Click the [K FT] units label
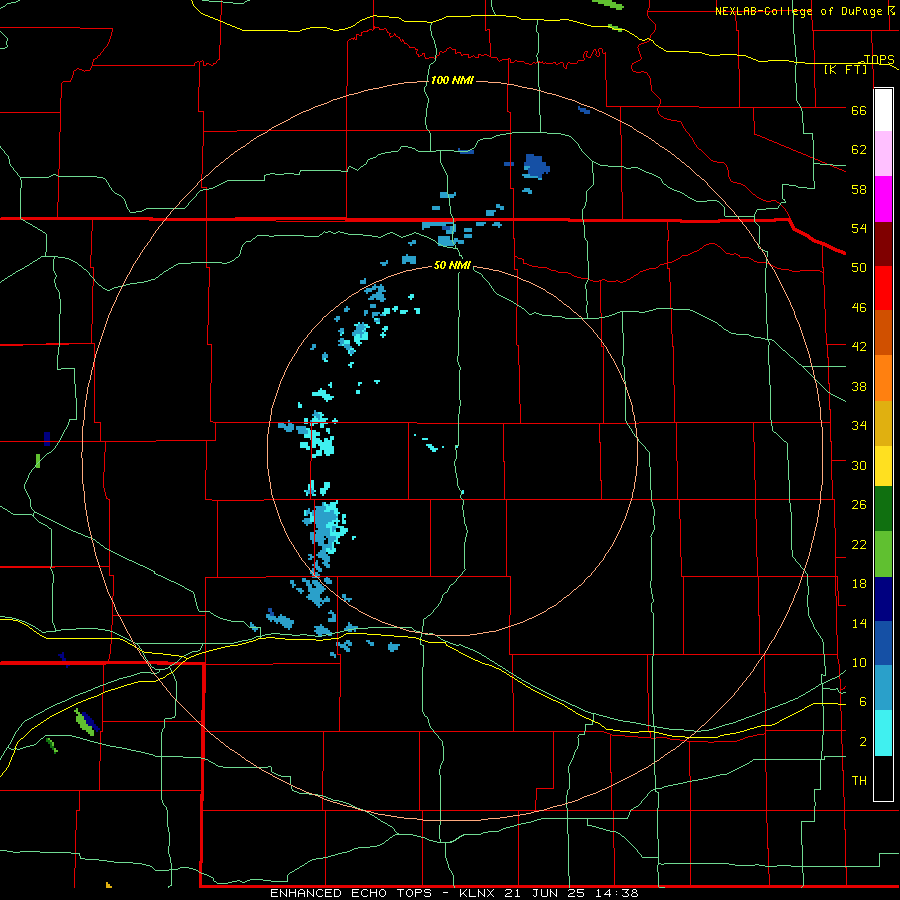Screen dimensions: 900x900 (845, 69)
